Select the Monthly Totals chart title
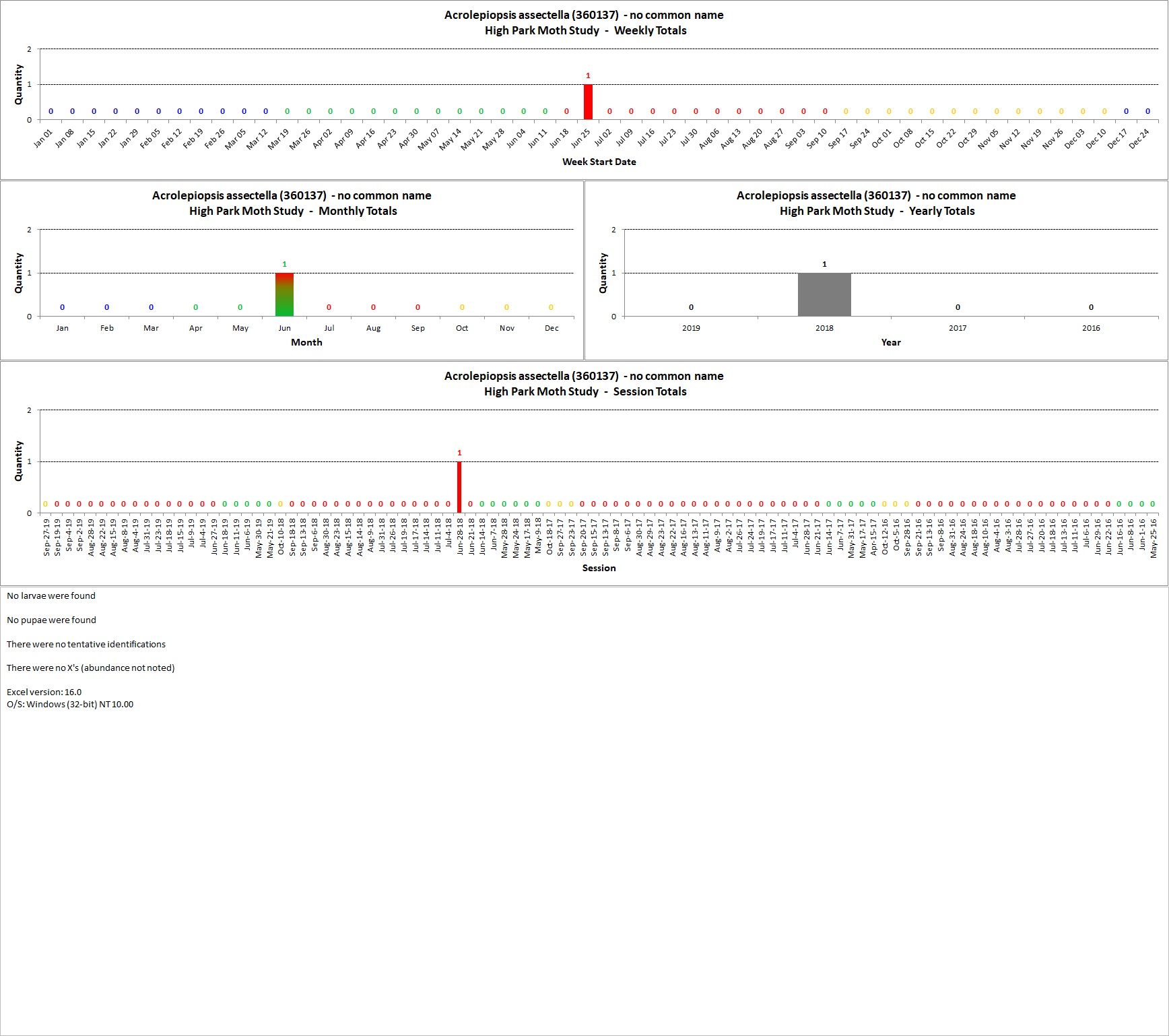Image resolution: width=1169 pixels, height=1036 pixels. coord(292,203)
